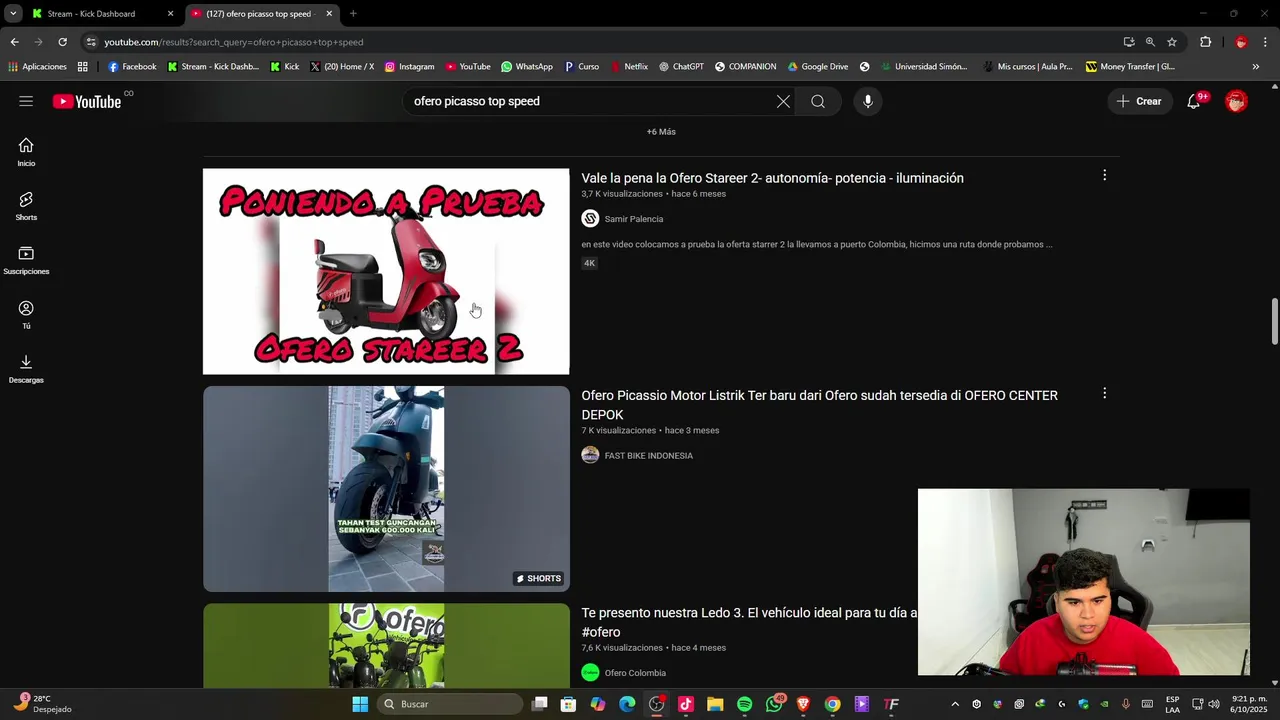Open File Explorer from the taskbar

[715, 704]
